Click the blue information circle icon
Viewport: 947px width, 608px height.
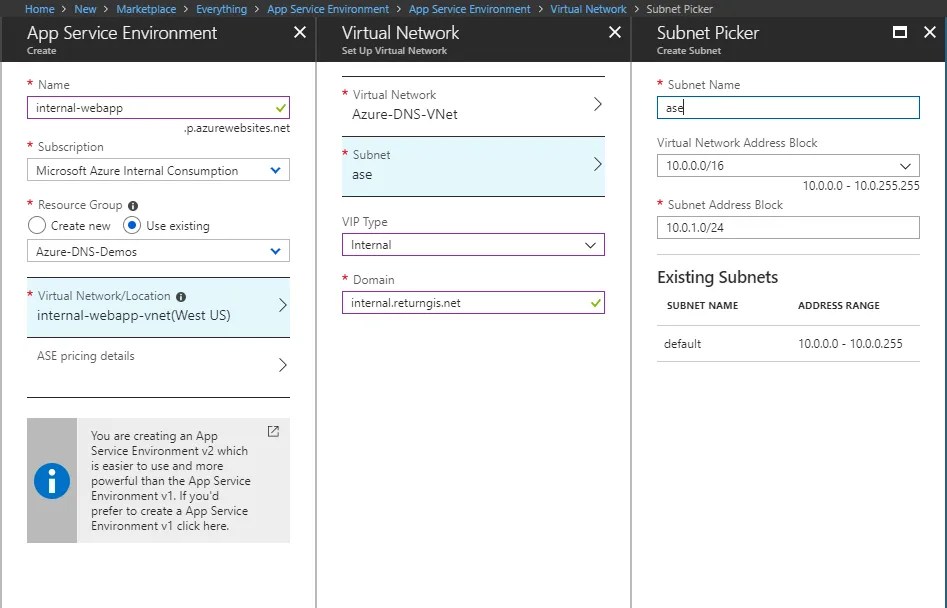point(52,481)
